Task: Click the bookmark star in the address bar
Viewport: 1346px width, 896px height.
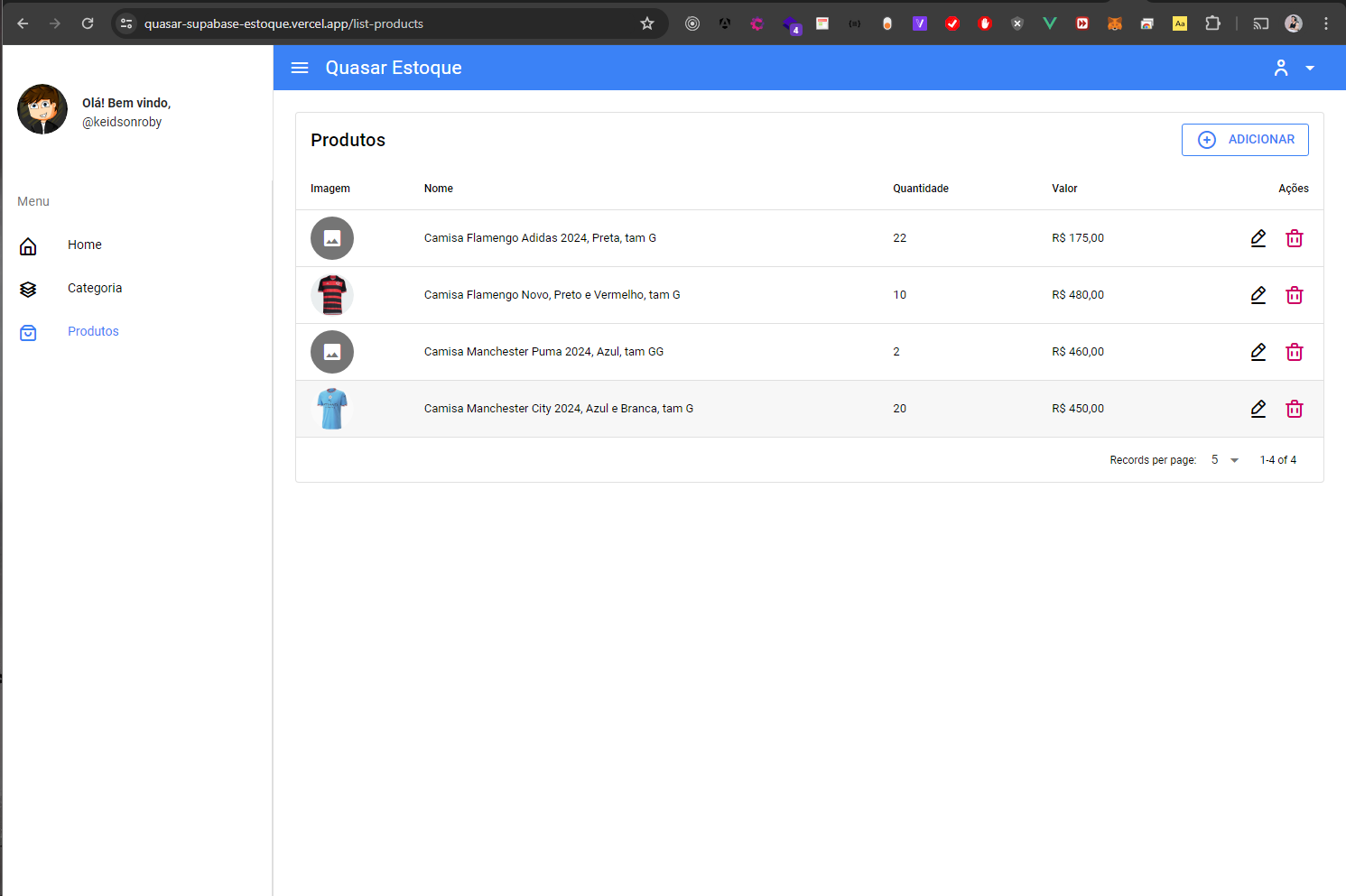Action: [646, 23]
